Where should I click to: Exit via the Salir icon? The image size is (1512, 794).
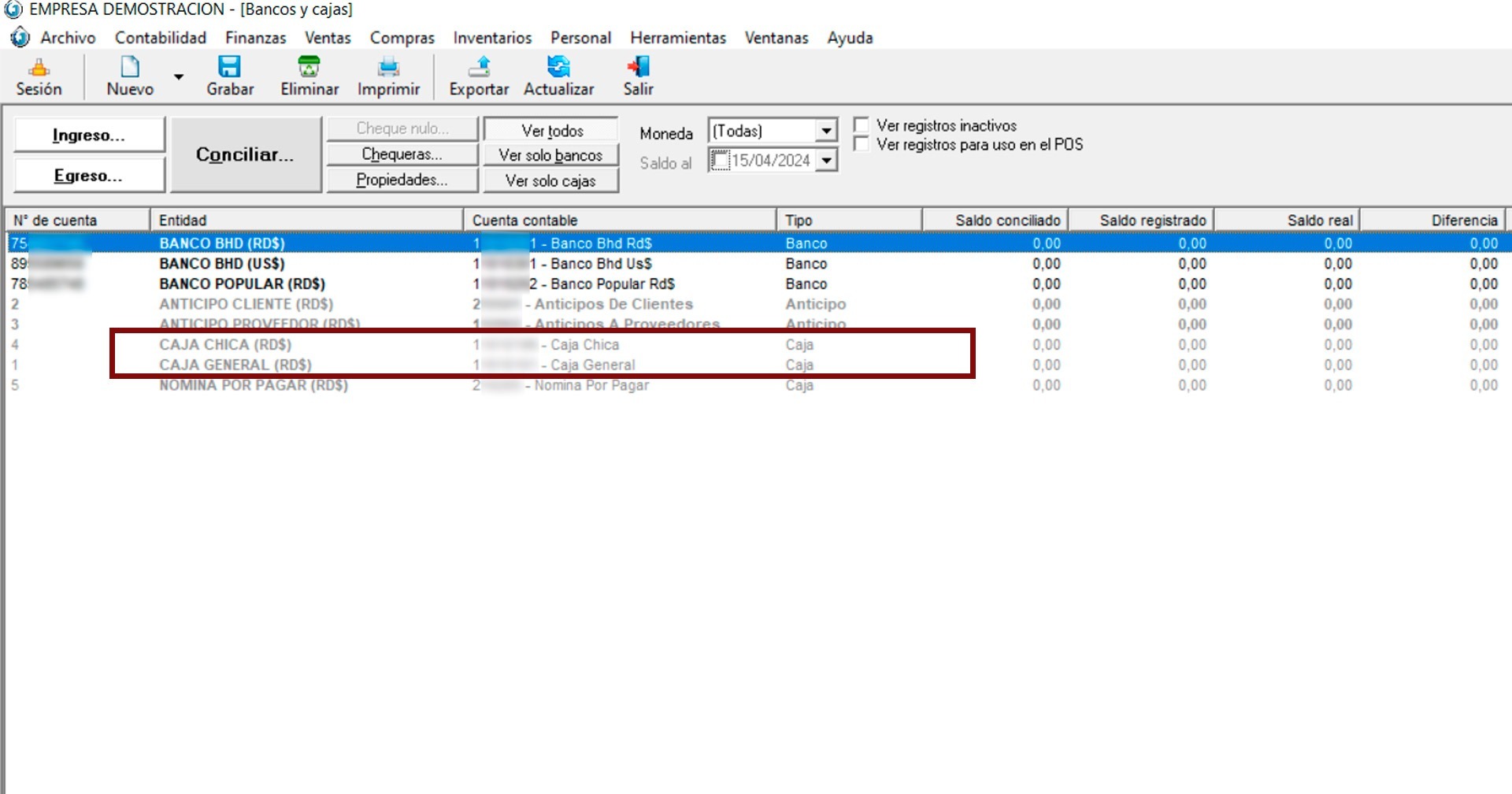(x=638, y=68)
